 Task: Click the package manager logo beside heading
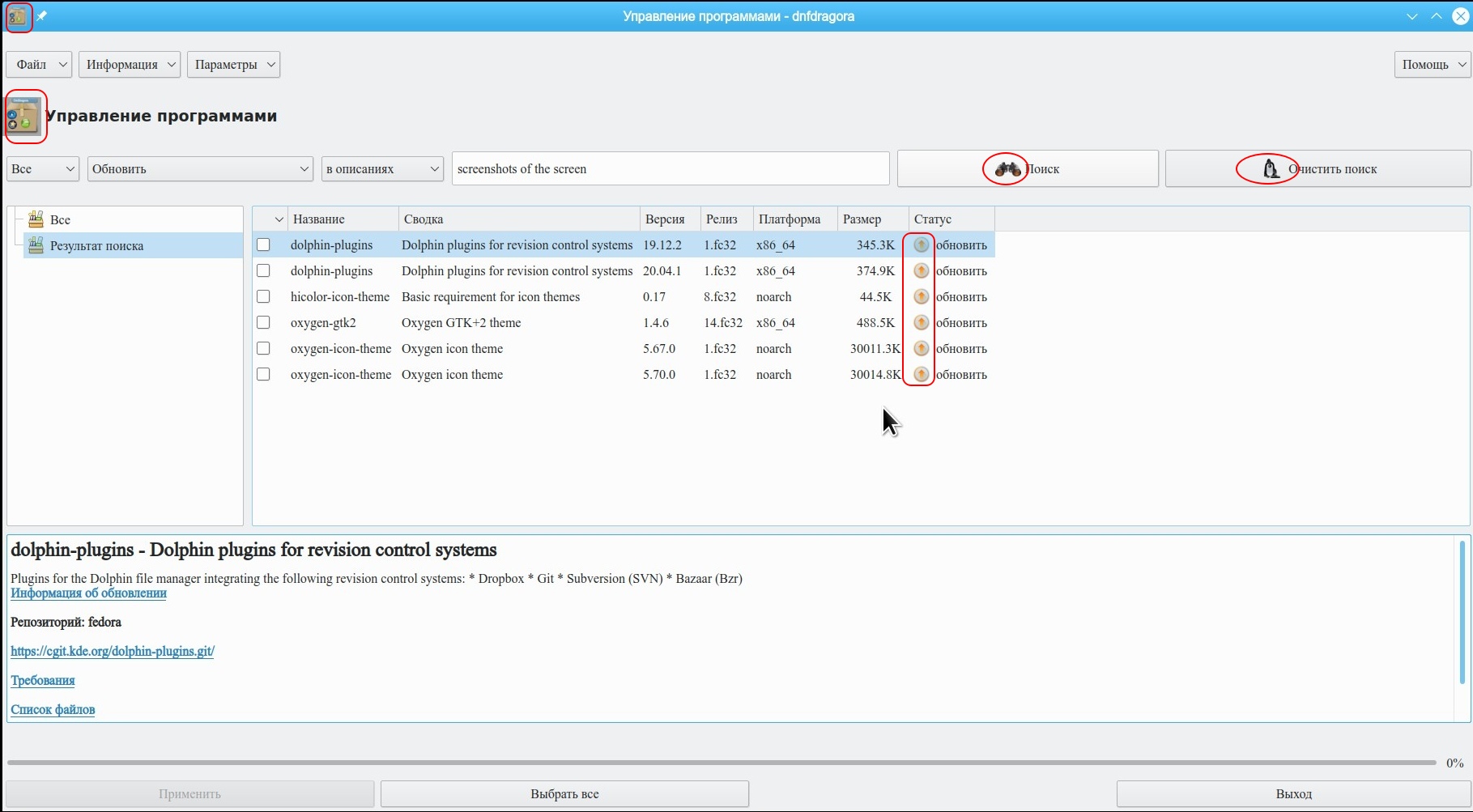coord(23,117)
